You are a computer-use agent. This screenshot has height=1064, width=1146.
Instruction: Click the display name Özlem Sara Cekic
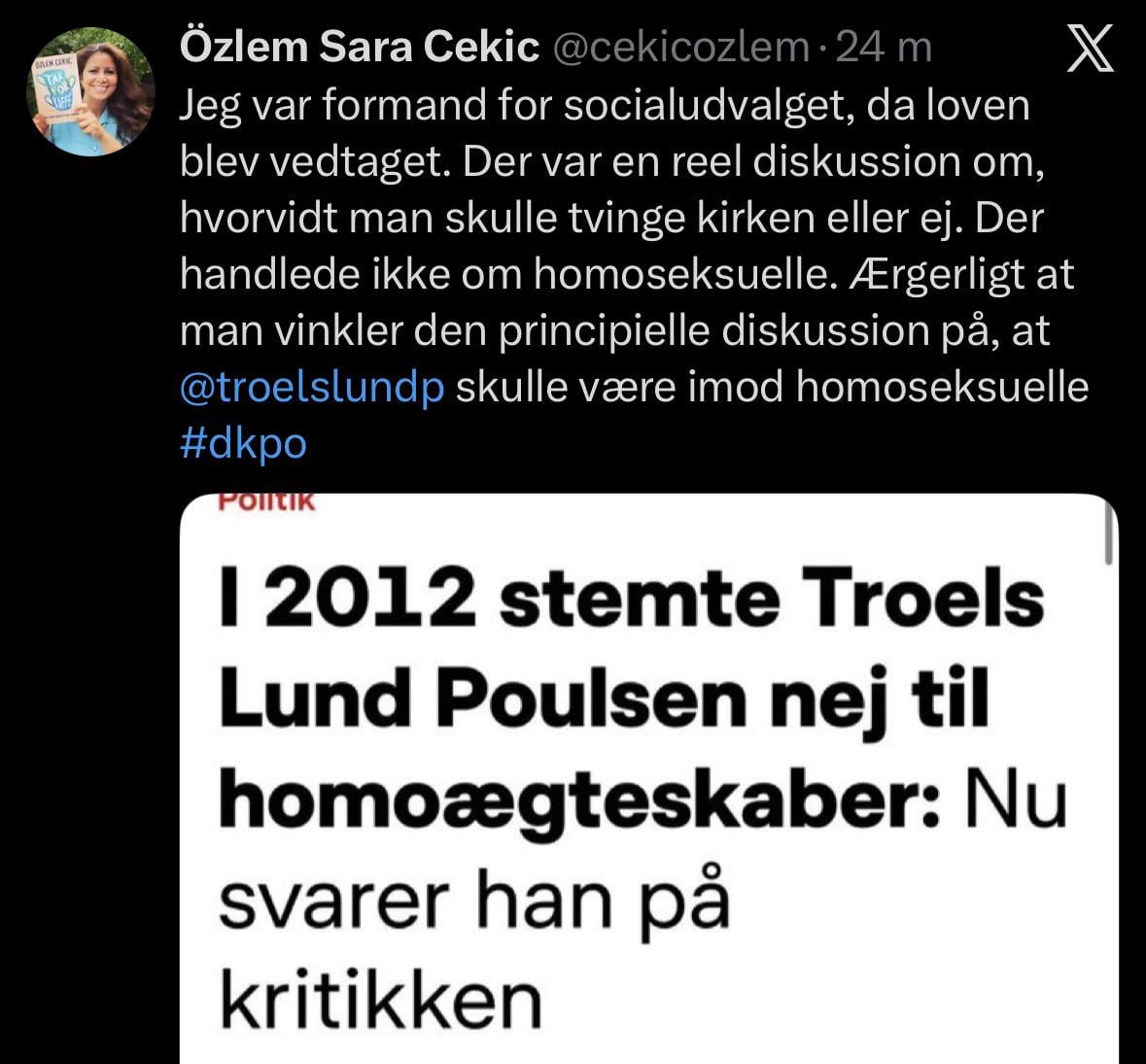(360, 48)
